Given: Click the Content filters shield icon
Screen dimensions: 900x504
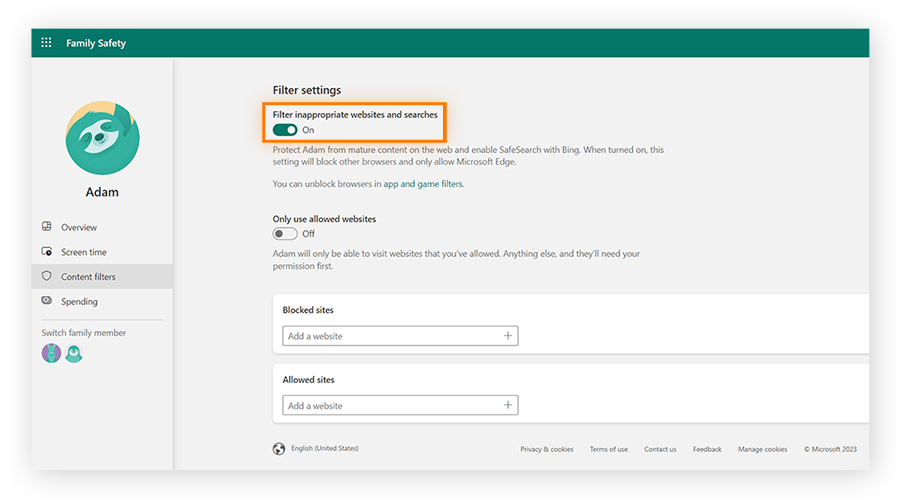Looking at the screenshot, I should coord(46,276).
